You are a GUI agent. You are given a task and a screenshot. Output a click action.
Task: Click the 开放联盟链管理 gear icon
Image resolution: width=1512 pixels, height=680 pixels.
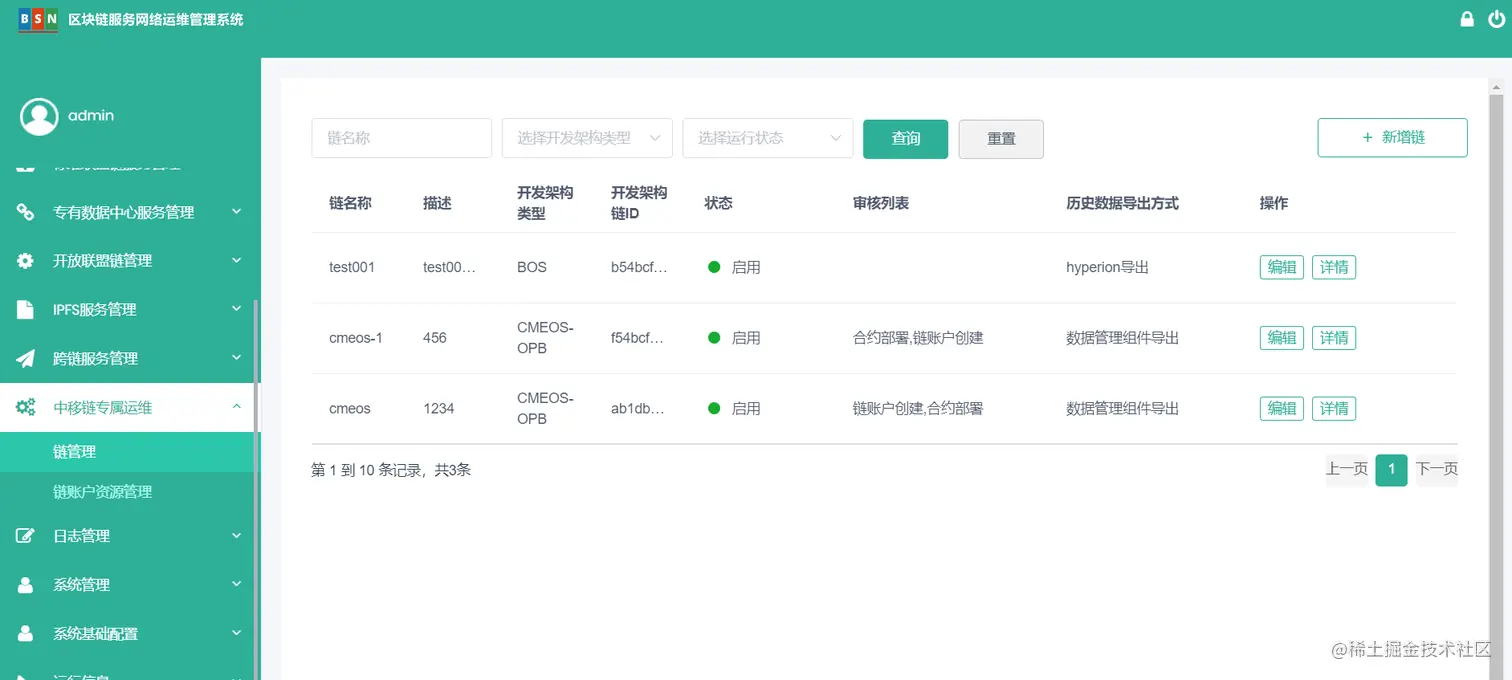point(26,261)
